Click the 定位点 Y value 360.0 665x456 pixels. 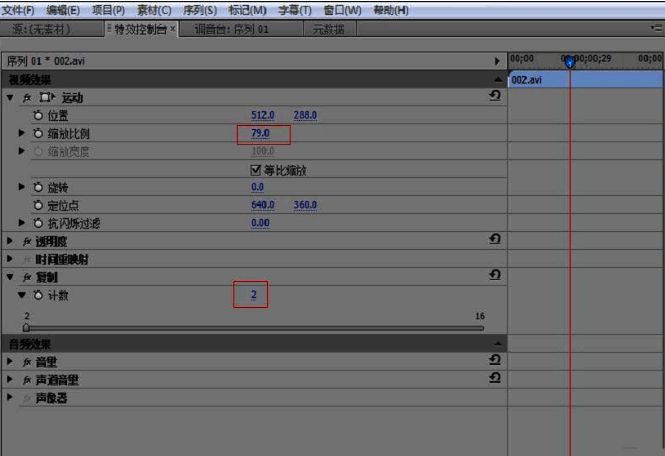(305, 205)
